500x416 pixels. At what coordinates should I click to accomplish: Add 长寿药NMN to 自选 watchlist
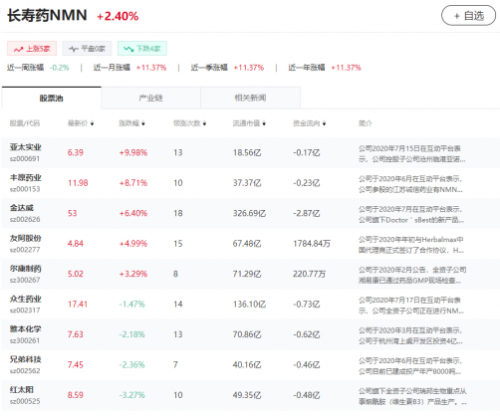point(468,16)
